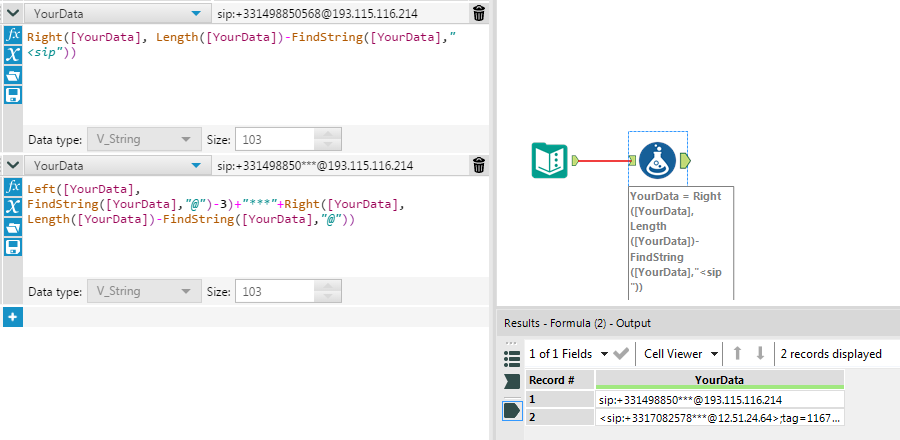Show results metadata list view icon
Image resolution: width=900 pixels, height=440 pixels.
[511, 358]
